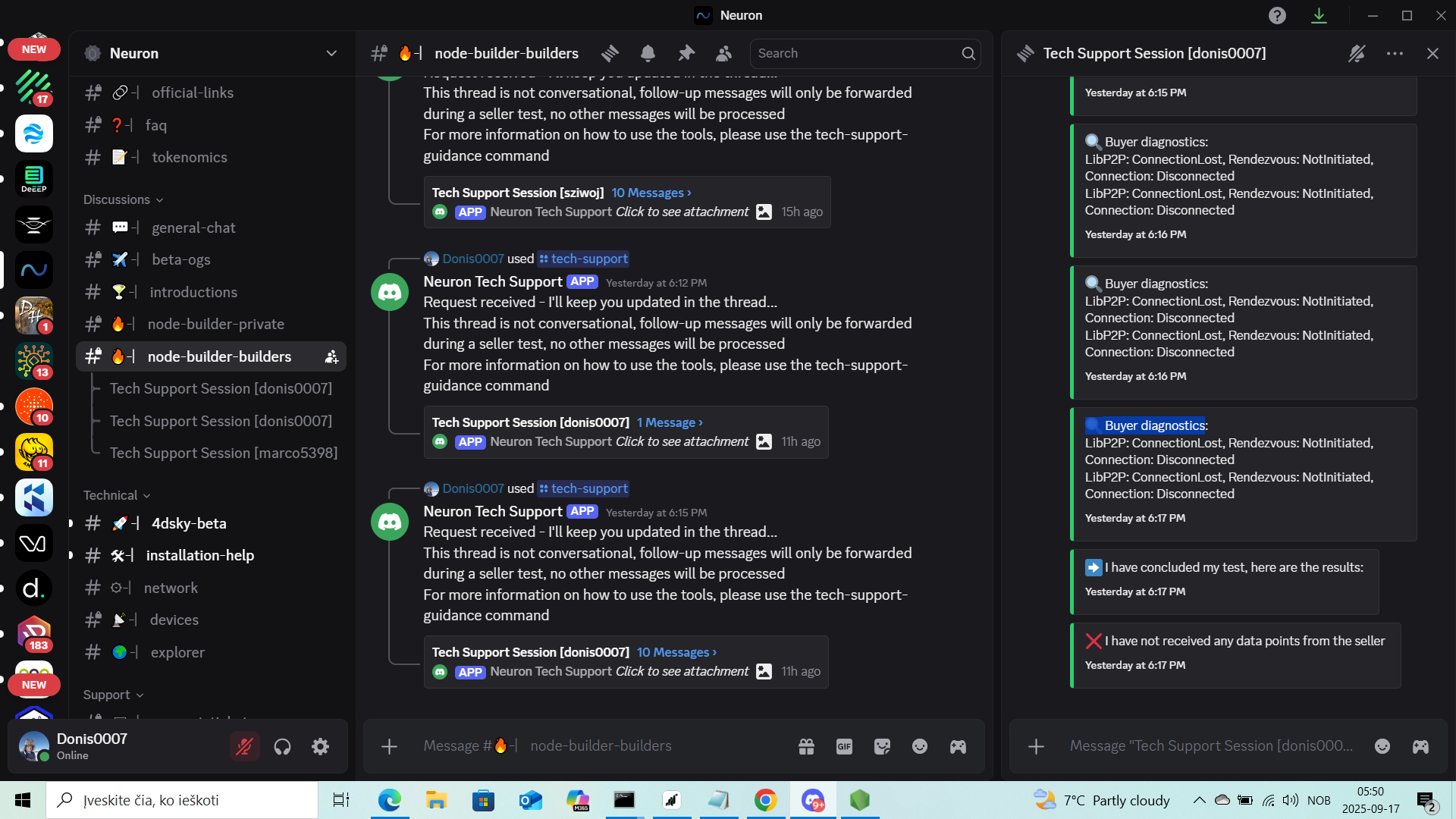The image size is (1456, 819).
Task: Click Donis0007 username above 6:12 PM message
Action: coord(473,259)
